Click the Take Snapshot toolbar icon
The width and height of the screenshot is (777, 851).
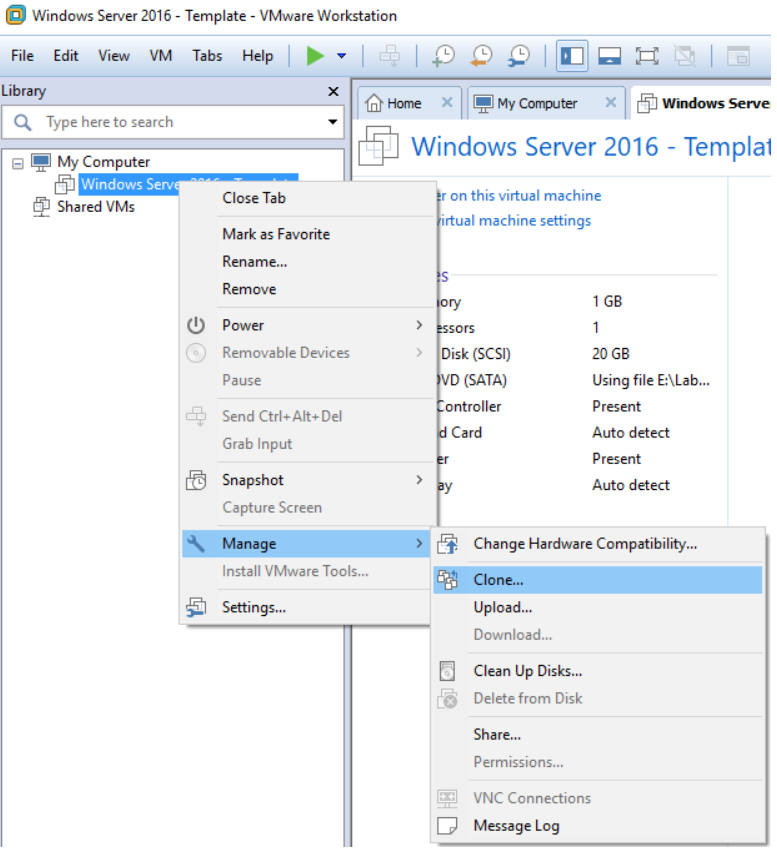pos(443,56)
